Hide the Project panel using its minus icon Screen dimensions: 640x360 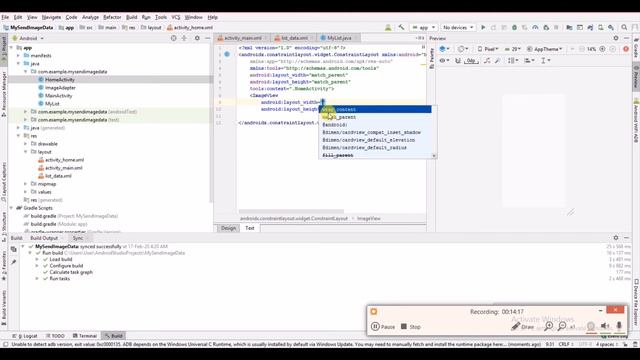(x=208, y=38)
